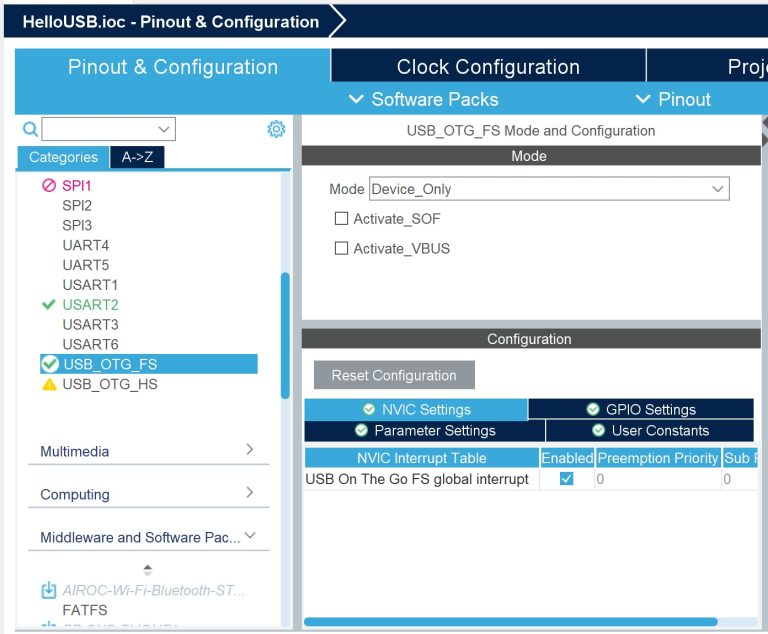Click the vertical scrollbar in peripheral list
This screenshot has height=634, width=768.
click(285, 335)
